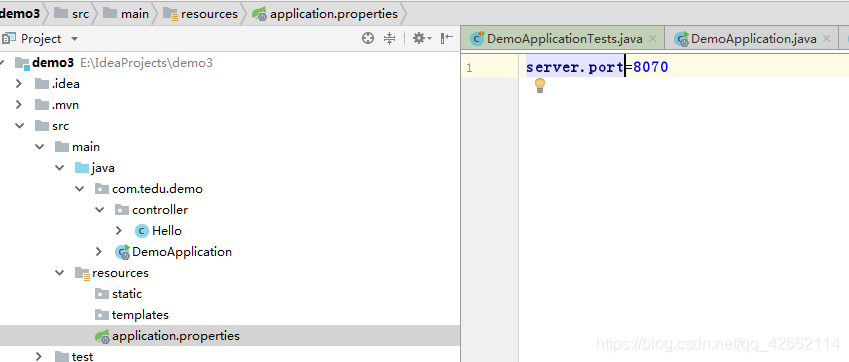Screen dimensions: 849x362
Task: Click the collapse all icon in Project panel
Action: [x=389, y=38]
